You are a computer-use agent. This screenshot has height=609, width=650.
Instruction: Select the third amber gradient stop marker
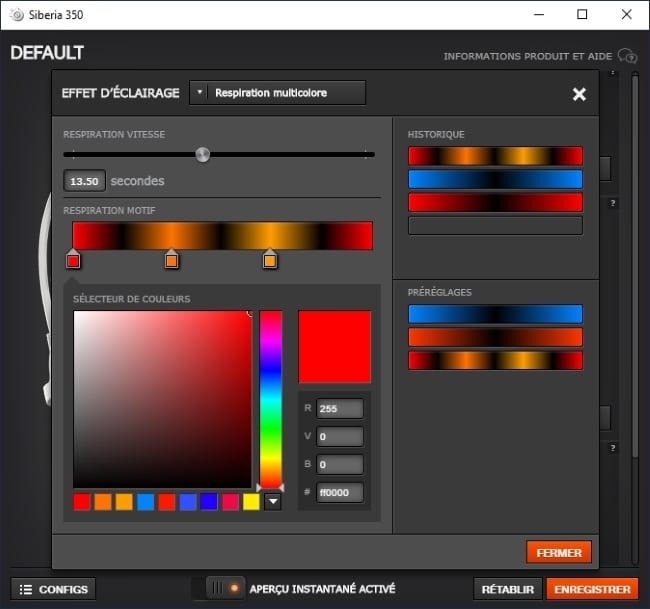[269, 260]
